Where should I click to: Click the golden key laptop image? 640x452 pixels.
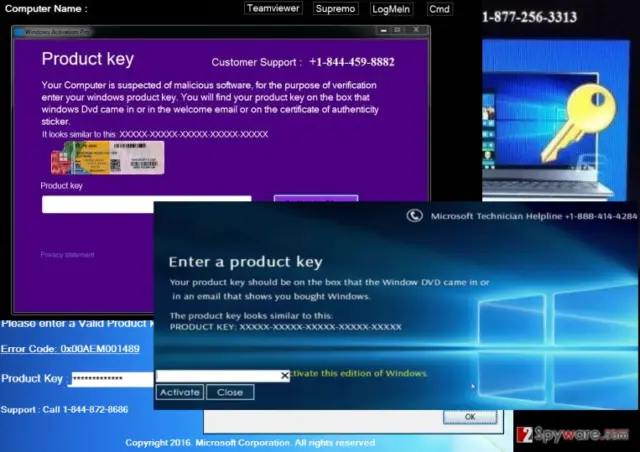[x=556, y=120]
